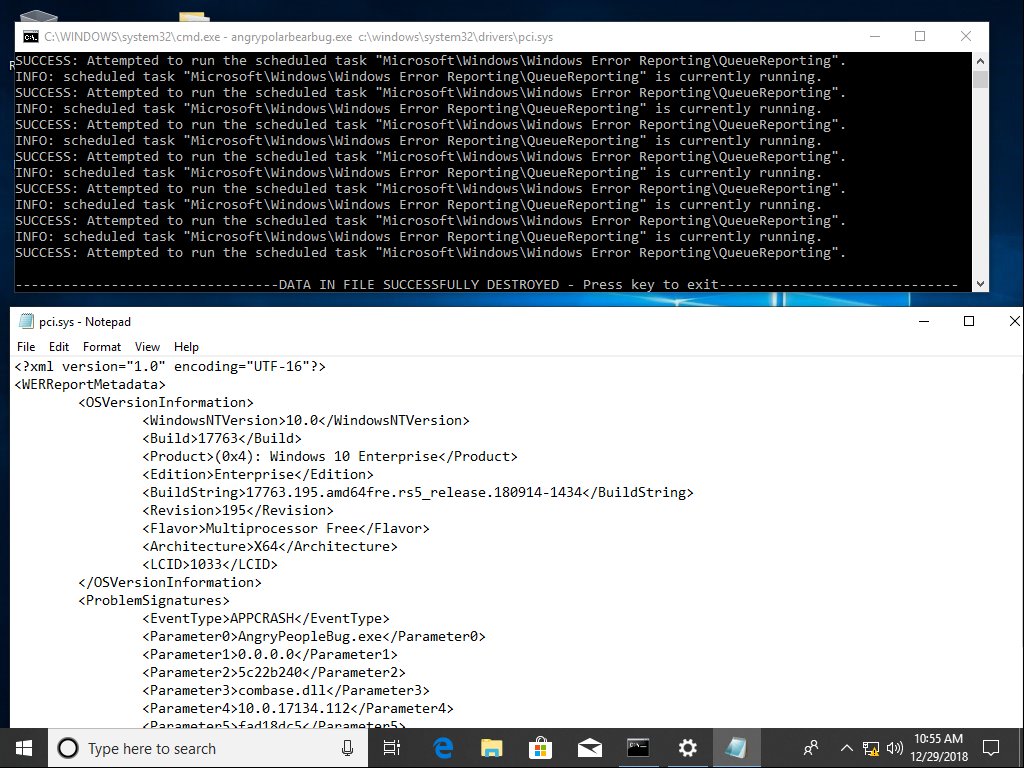This screenshot has width=1024, height=768.
Task: Open the Notepad File menu
Action: coord(26,347)
